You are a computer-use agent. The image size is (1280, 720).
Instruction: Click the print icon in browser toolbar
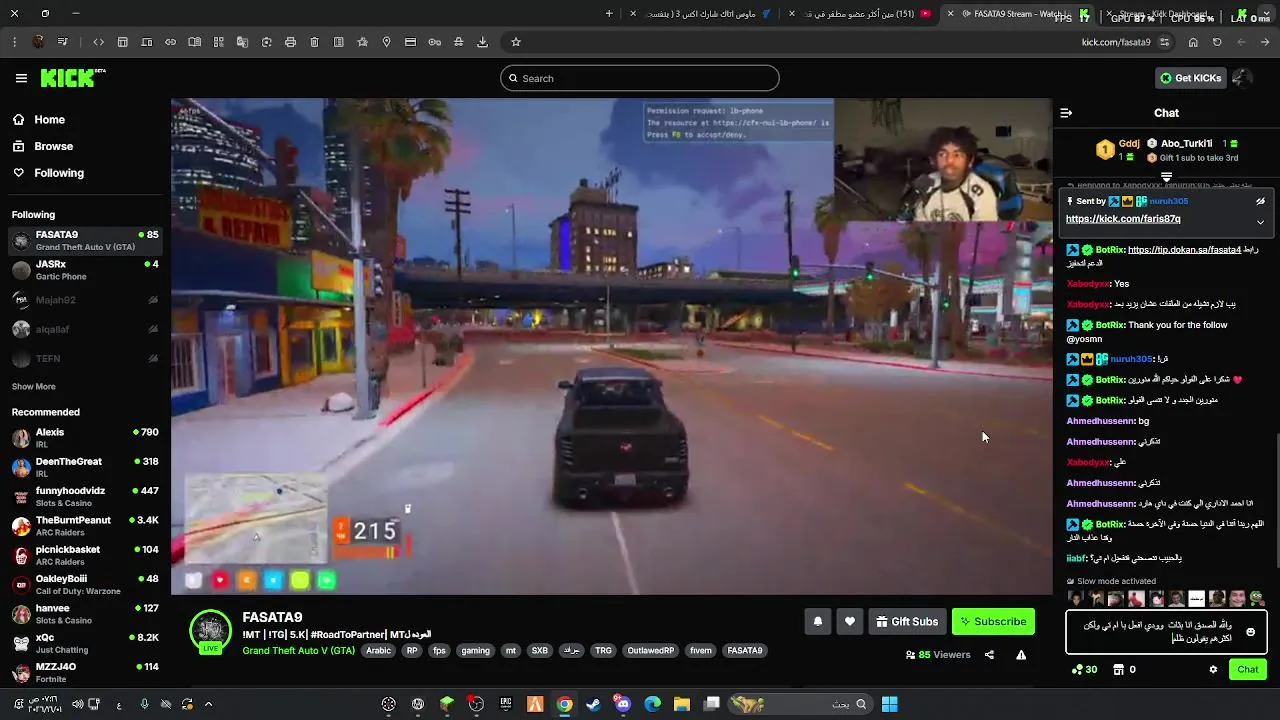pos(290,42)
